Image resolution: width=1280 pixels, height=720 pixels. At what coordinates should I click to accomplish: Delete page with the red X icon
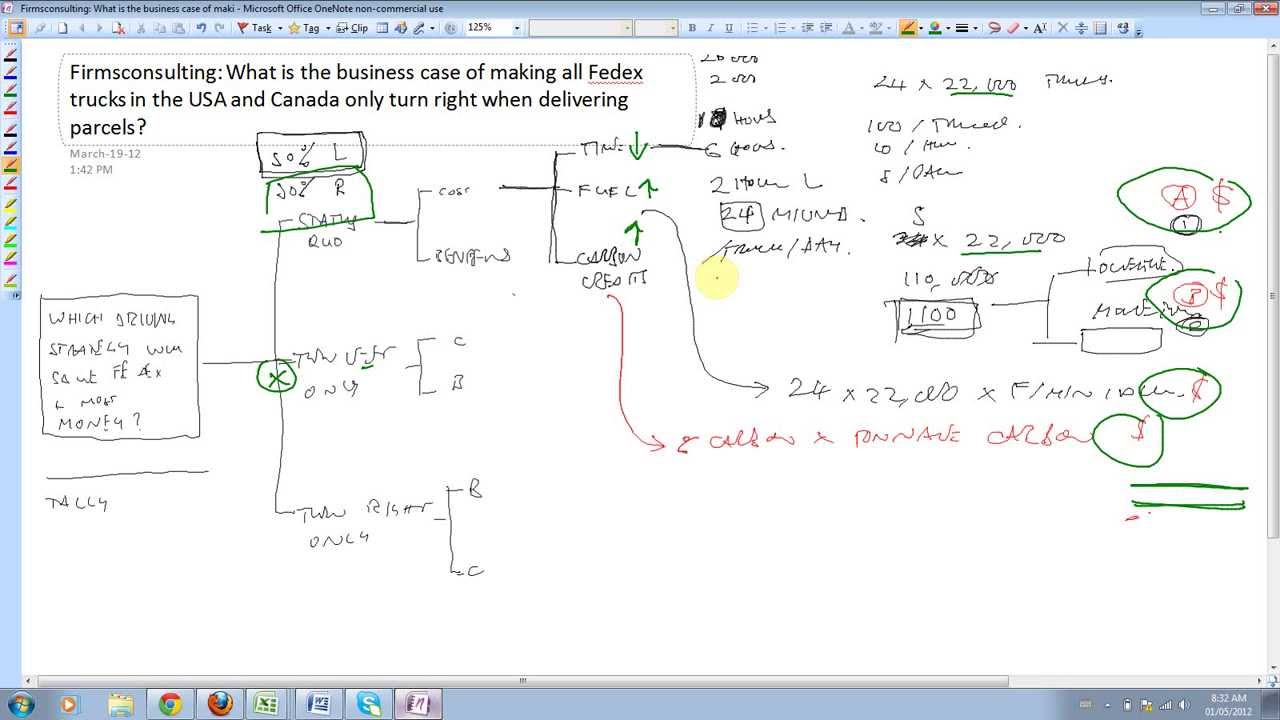pyautogui.click(x=118, y=28)
